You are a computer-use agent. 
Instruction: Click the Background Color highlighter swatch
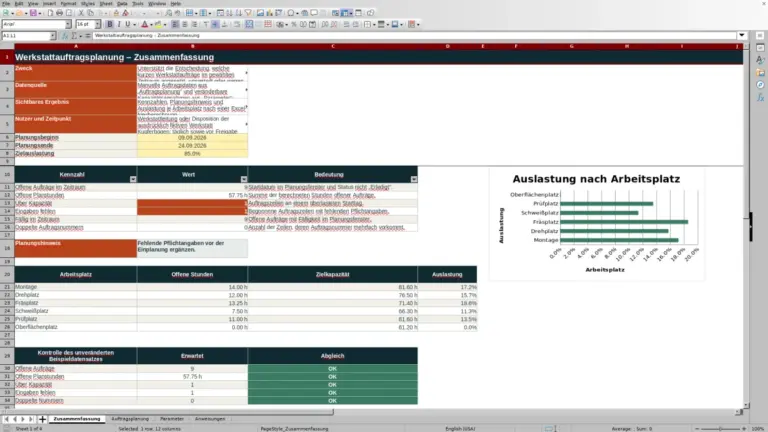(158, 24)
